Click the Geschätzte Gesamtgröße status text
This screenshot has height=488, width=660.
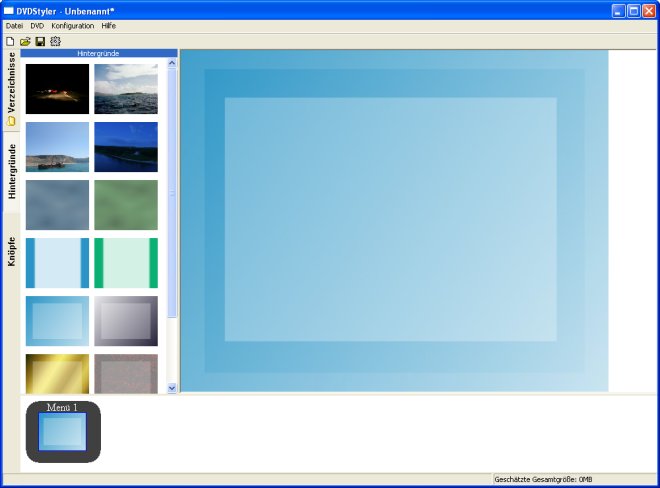coord(543,479)
